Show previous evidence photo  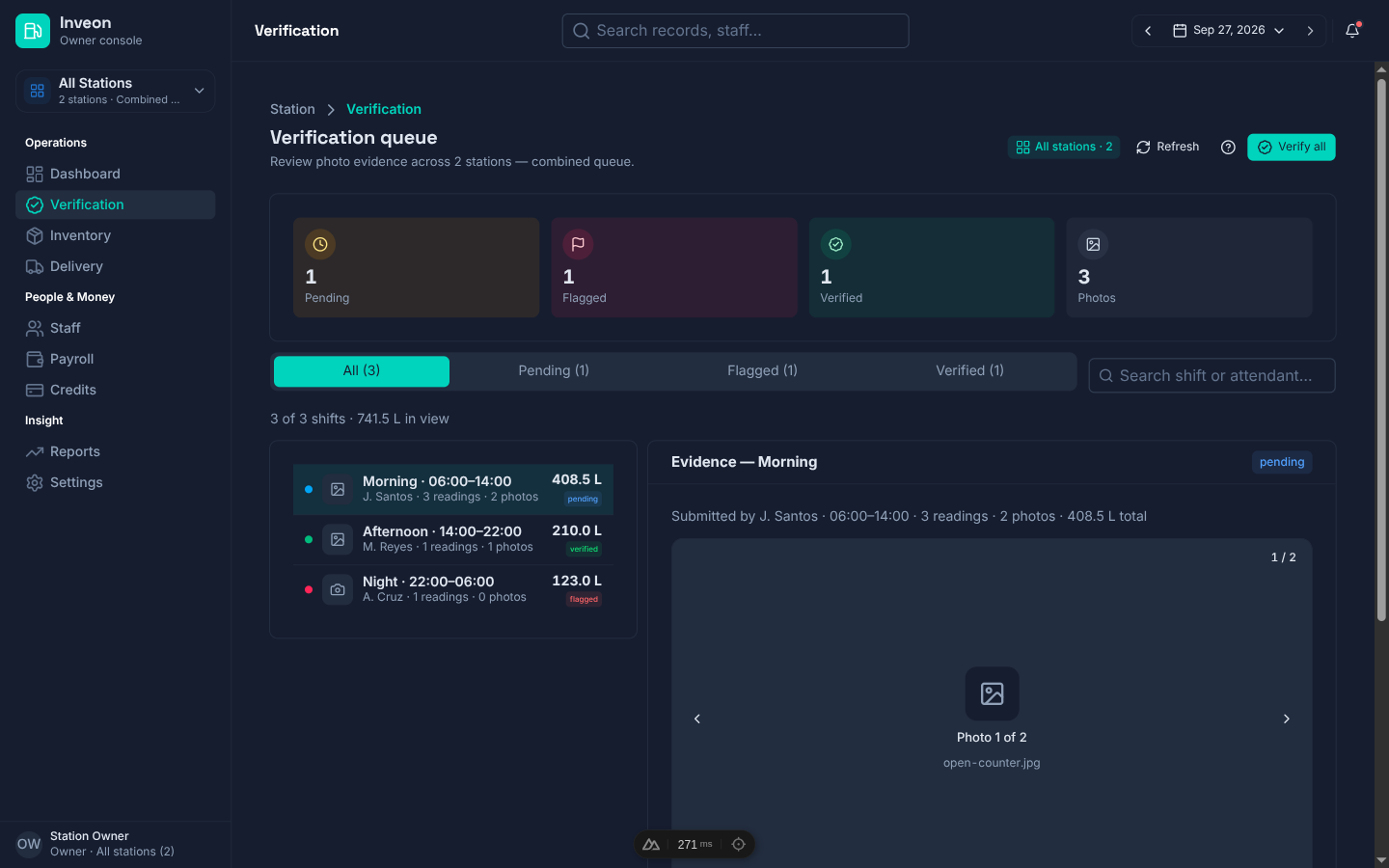tap(697, 719)
